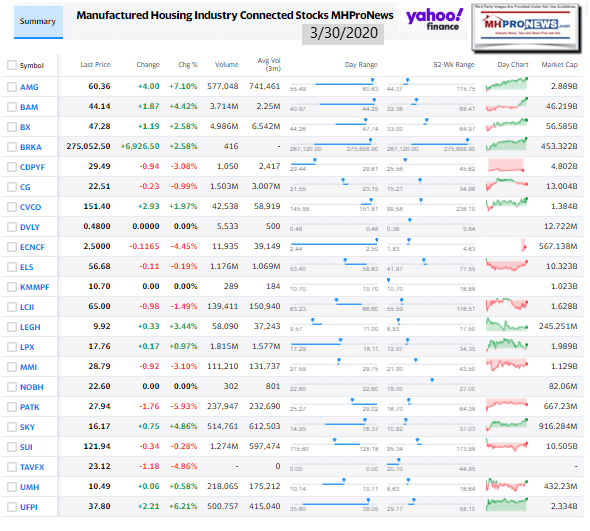Click the LPX day chart sparkline

tap(506, 344)
